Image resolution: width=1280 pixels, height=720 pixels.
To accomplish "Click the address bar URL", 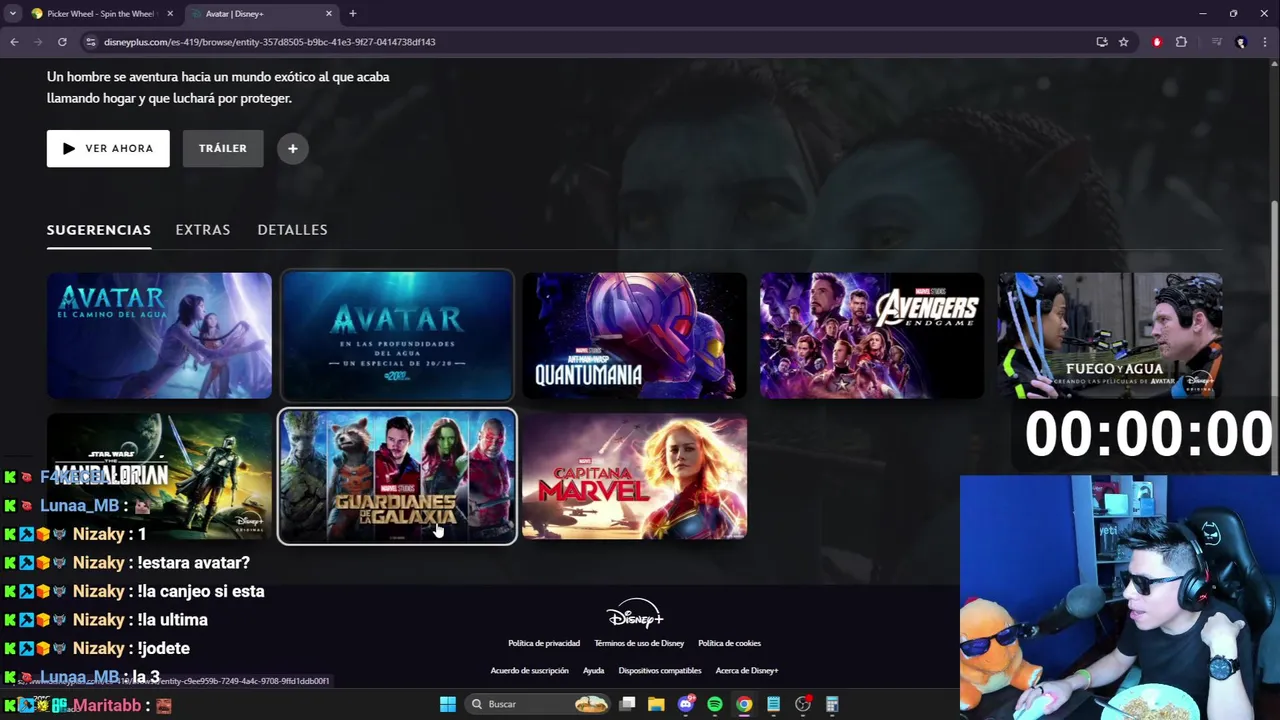I will pos(270,42).
